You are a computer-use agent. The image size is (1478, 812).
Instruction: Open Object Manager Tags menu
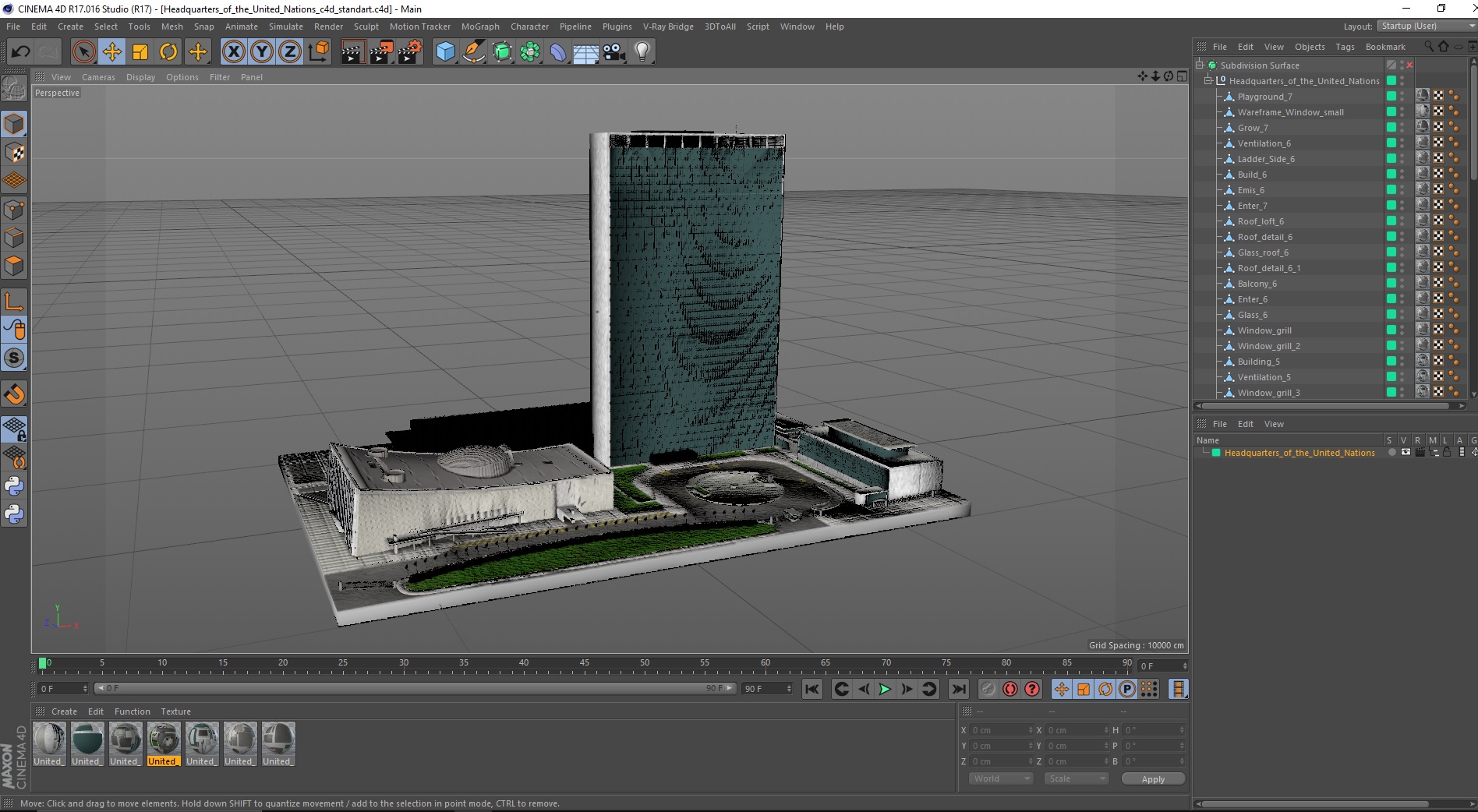[1345, 47]
